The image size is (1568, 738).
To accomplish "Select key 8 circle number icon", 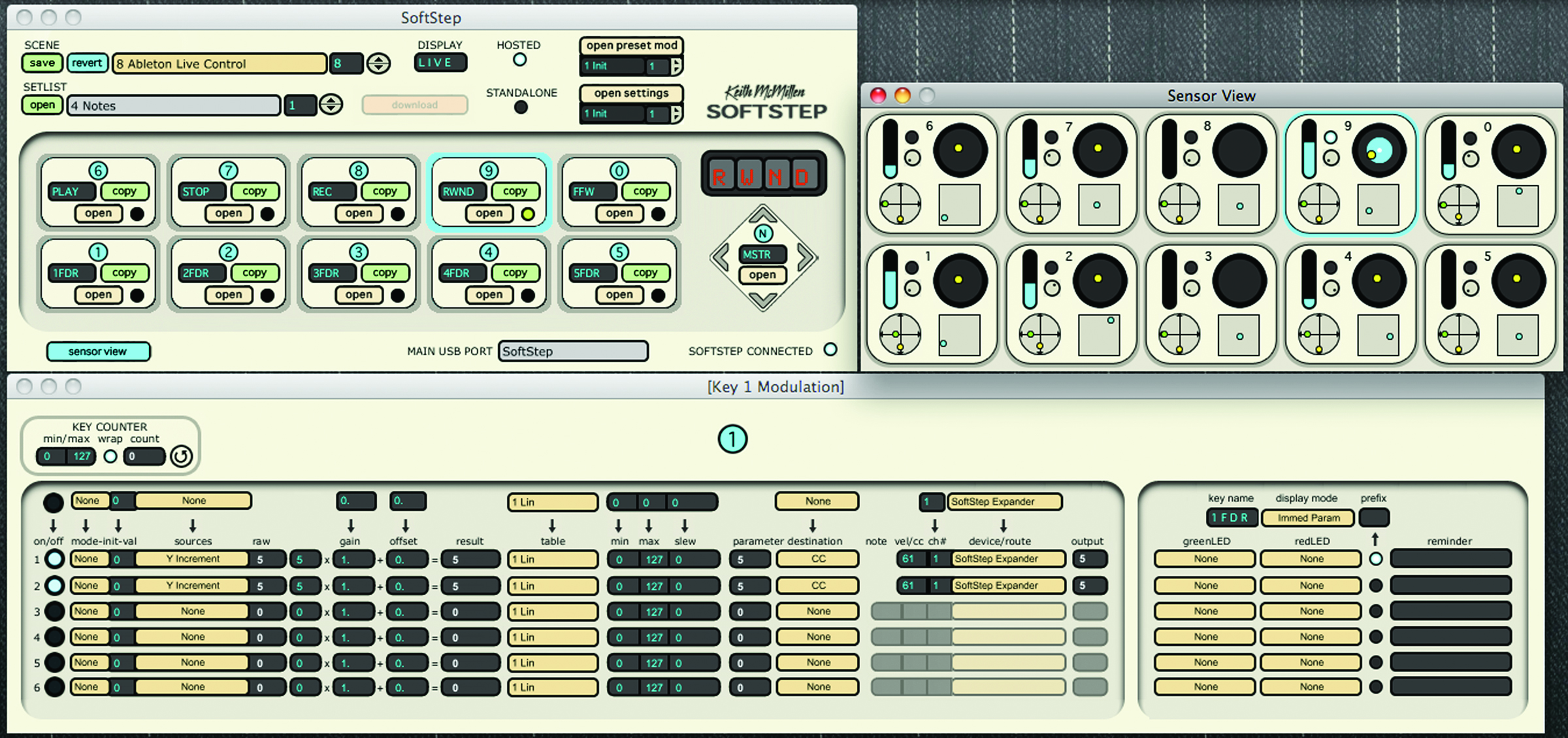I will pos(358,171).
